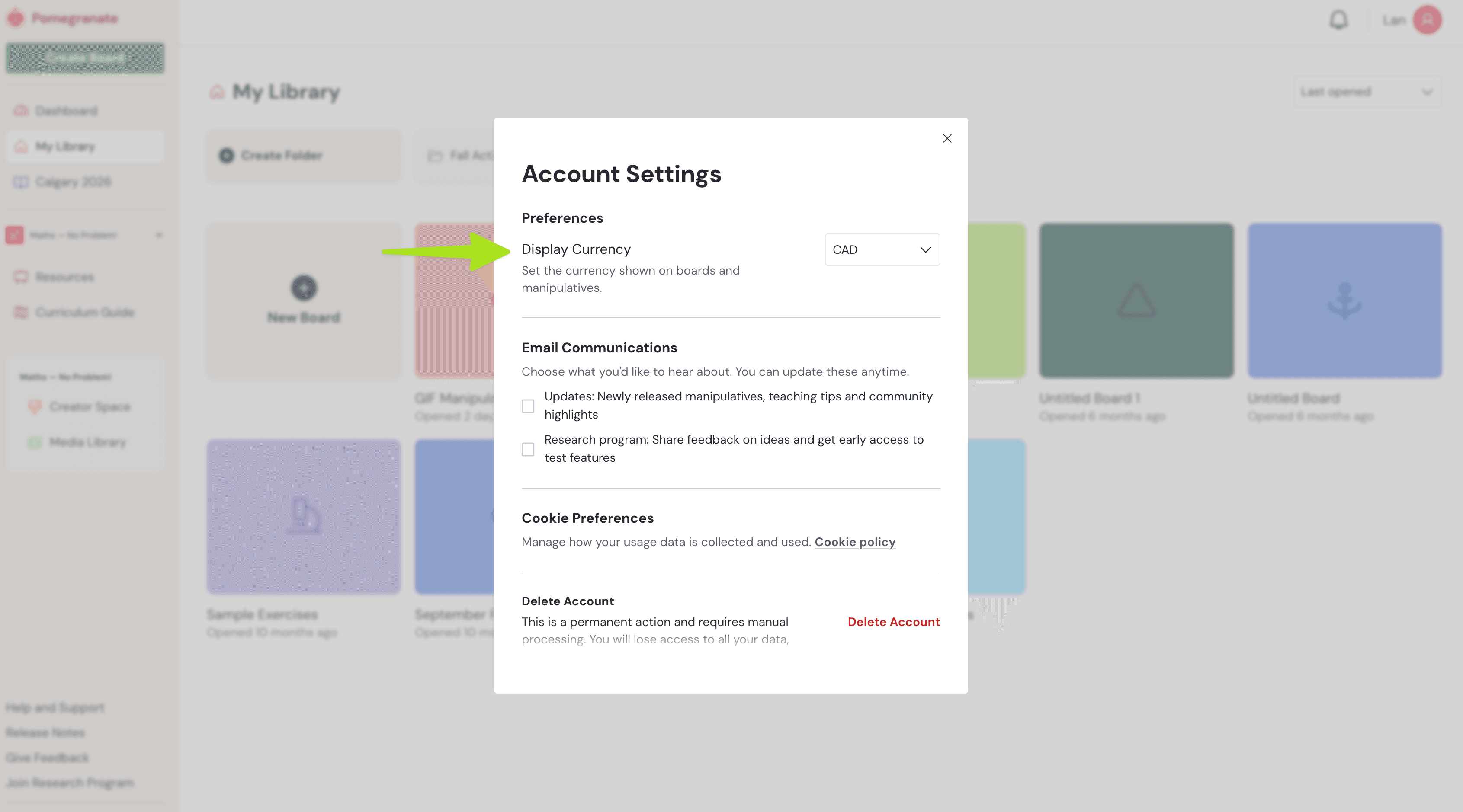Viewport: 1463px width, 812px height.
Task: Open the notifications bell icon
Action: point(1338,20)
